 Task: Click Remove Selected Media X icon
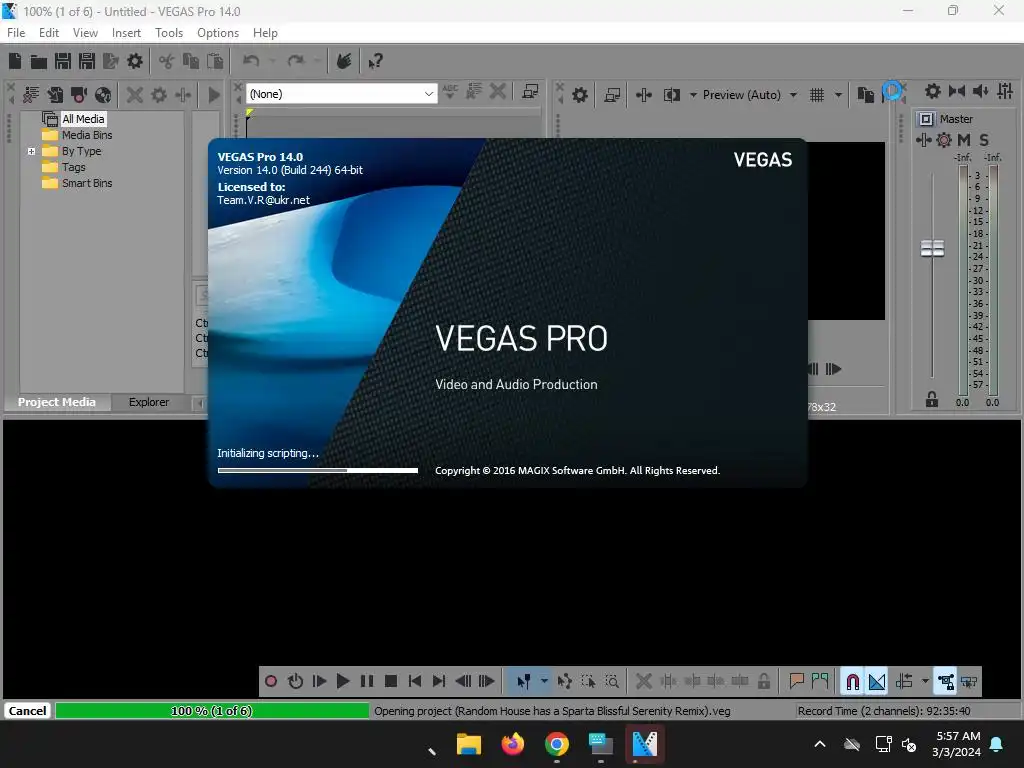tap(135, 95)
